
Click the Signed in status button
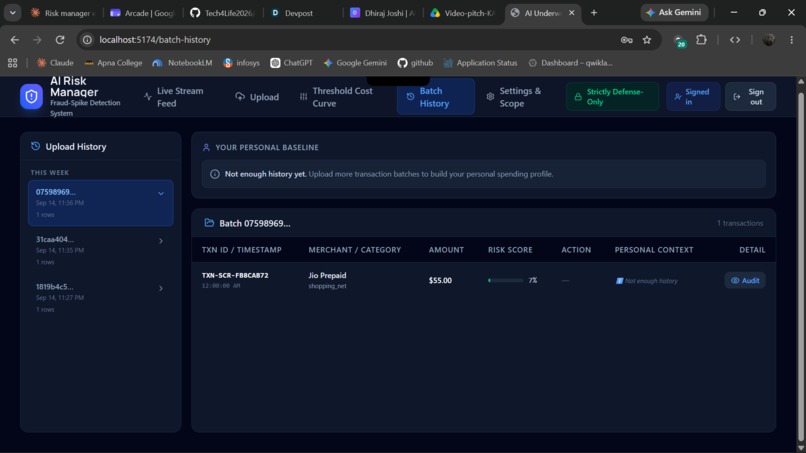pyautogui.click(x=693, y=97)
